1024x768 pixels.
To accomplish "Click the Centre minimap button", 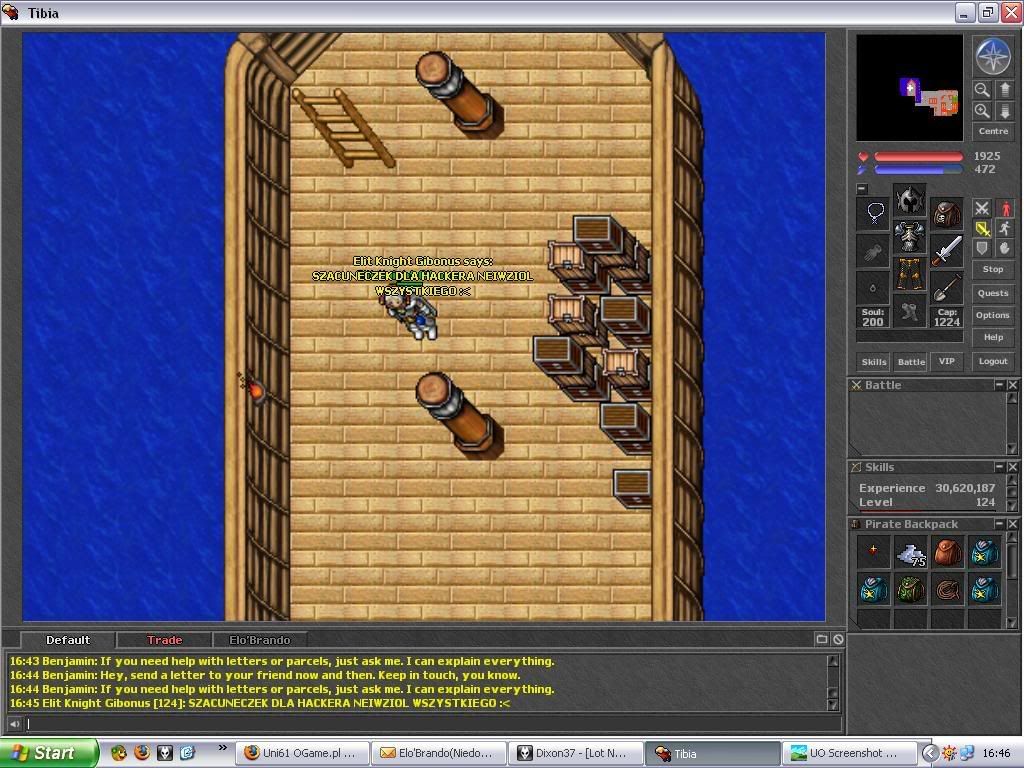I will tap(993, 131).
